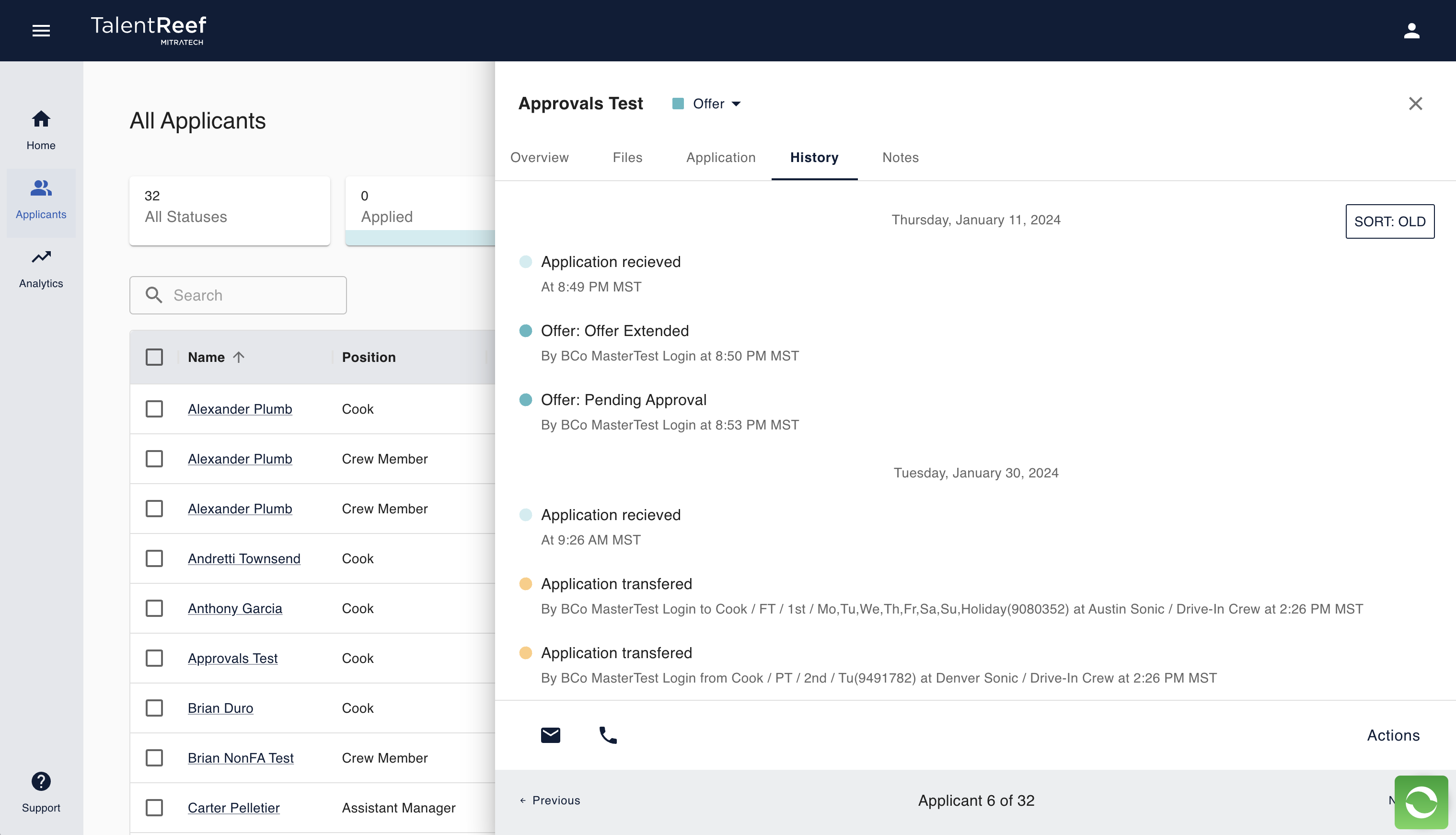Image resolution: width=1456 pixels, height=835 pixels.
Task: Click the TalentReef logo
Action: click(x=149, y=30)
